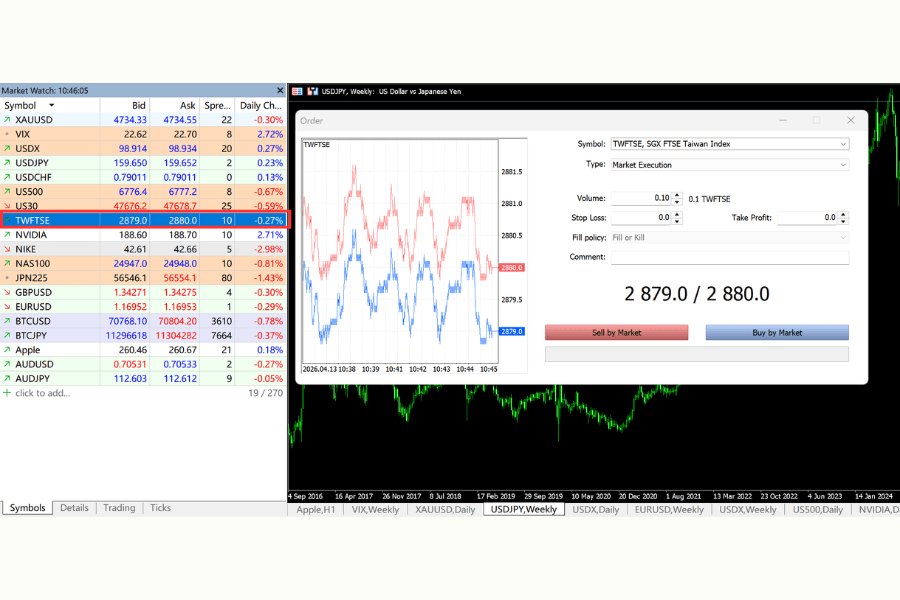Click the Sell by Market button
900x600 pixels.
(x=616, y=332)
